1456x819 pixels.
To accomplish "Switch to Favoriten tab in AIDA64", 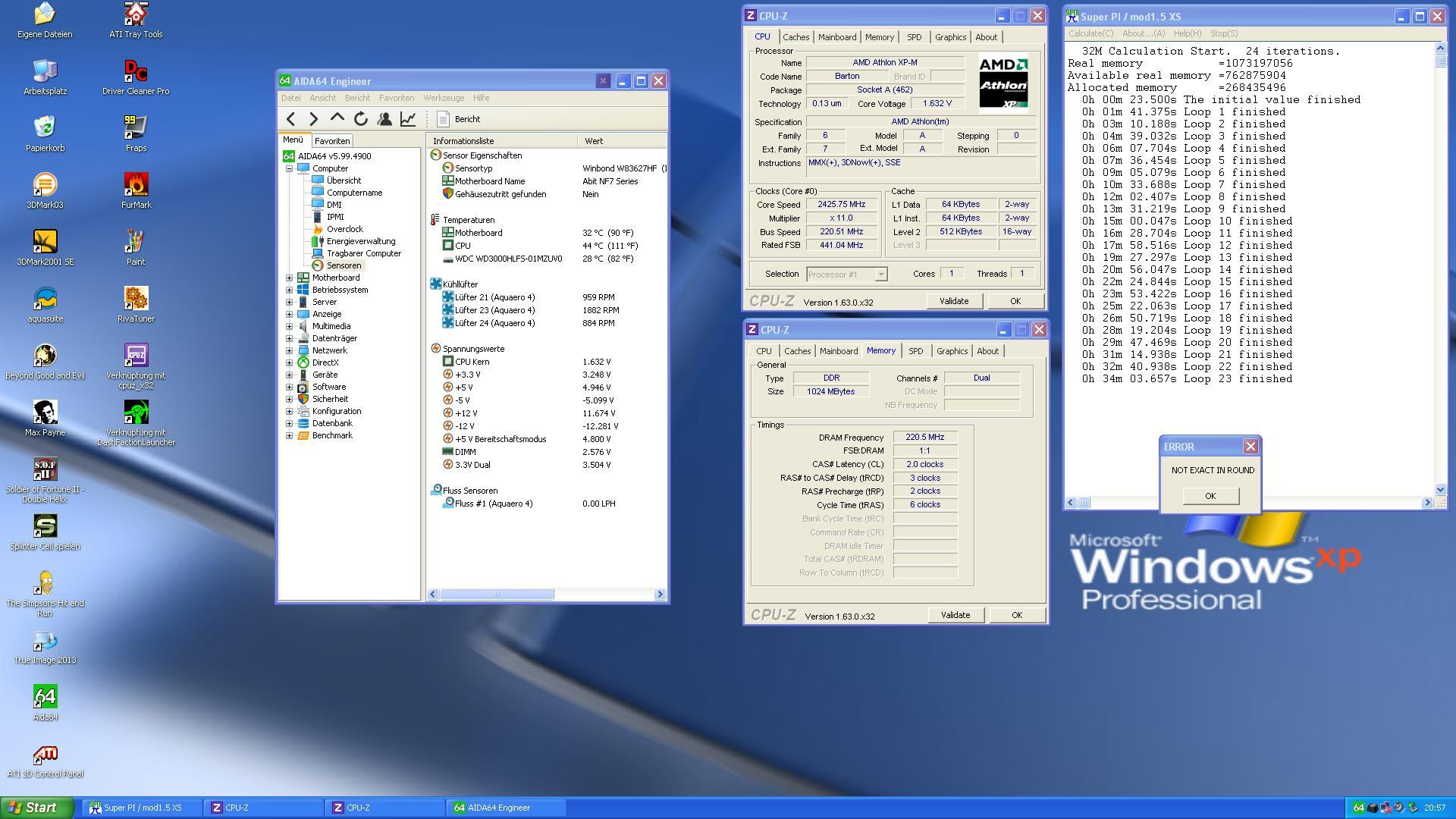I will click(332, 141).
